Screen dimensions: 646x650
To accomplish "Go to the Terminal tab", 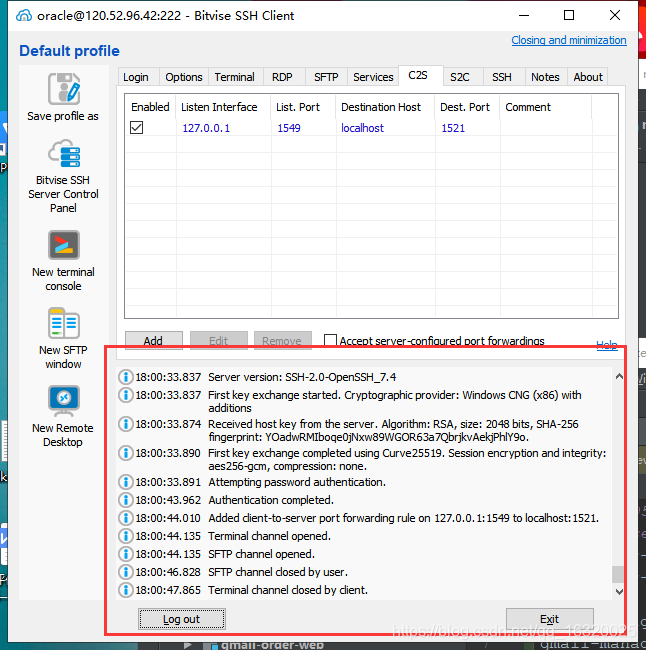I will click(235, 77).
